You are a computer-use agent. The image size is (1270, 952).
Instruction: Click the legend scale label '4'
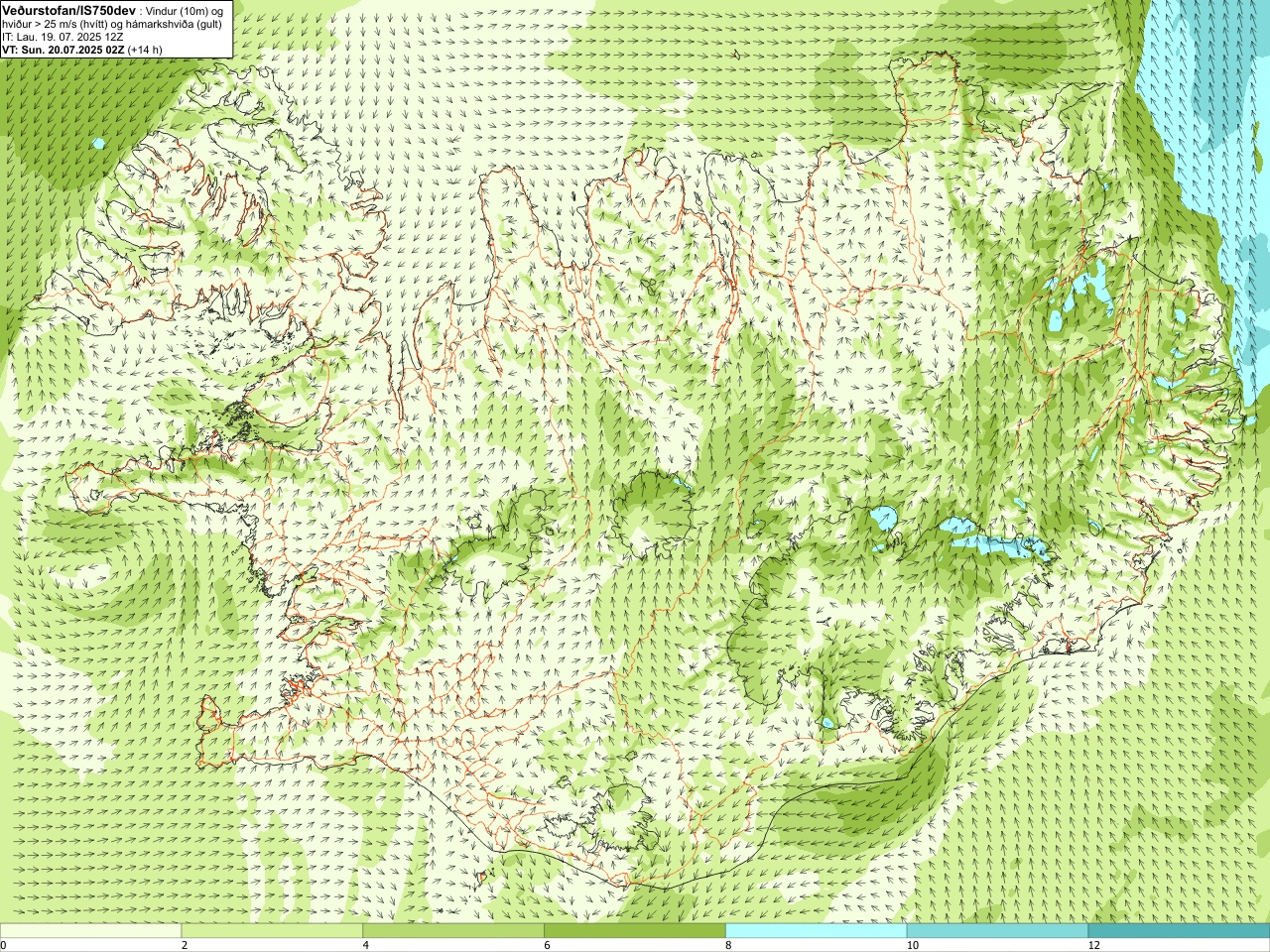[366, 945]
